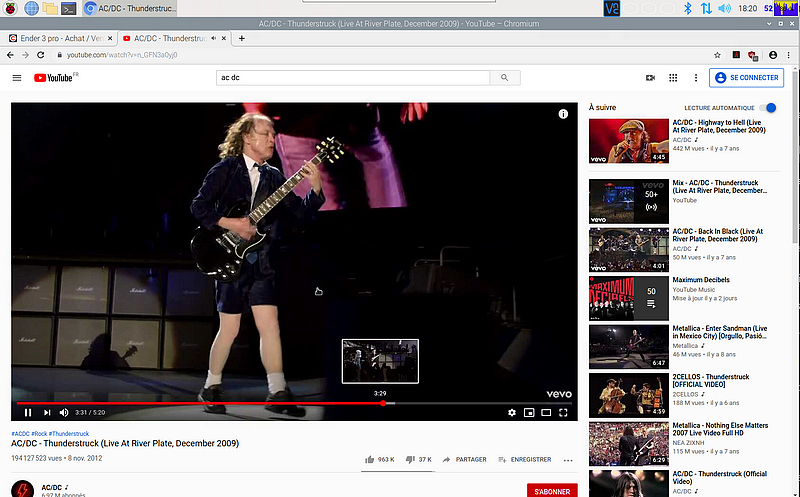The height and width of the screenshot is (497, 800).
Task: Skip to next video
Action: point(47,412)
